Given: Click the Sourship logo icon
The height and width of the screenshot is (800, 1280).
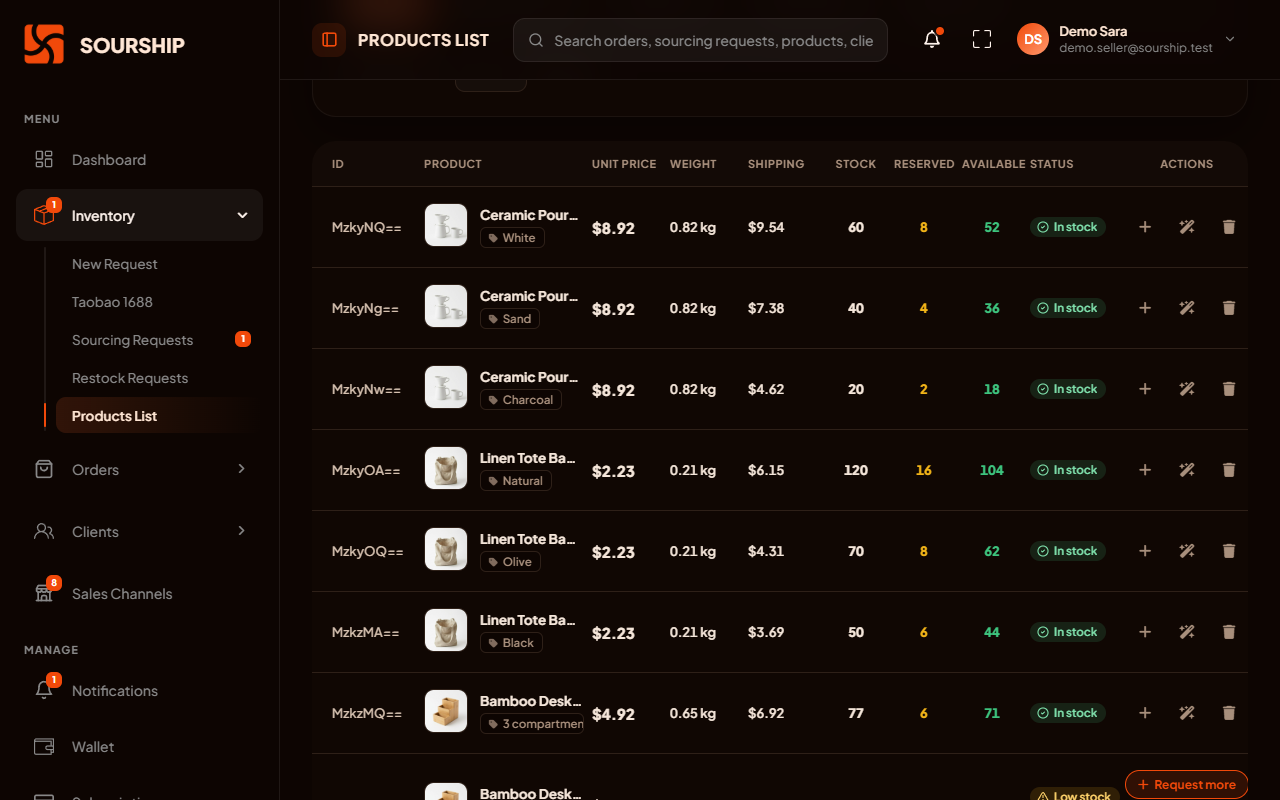Looking at the screenshot, I should coord(44,44).
